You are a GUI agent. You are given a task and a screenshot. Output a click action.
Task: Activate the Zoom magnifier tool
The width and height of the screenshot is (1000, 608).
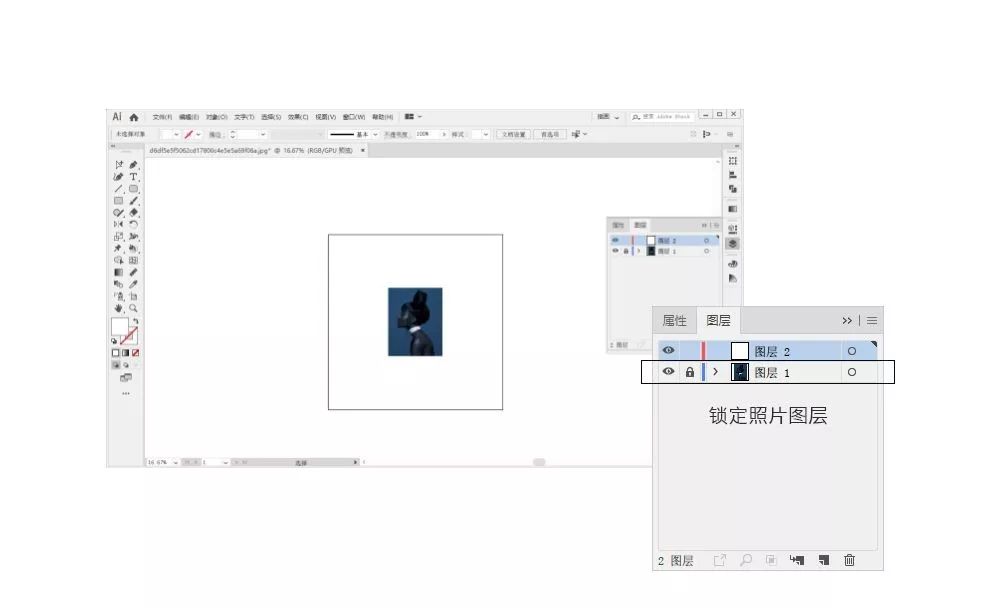pos(133,309)
